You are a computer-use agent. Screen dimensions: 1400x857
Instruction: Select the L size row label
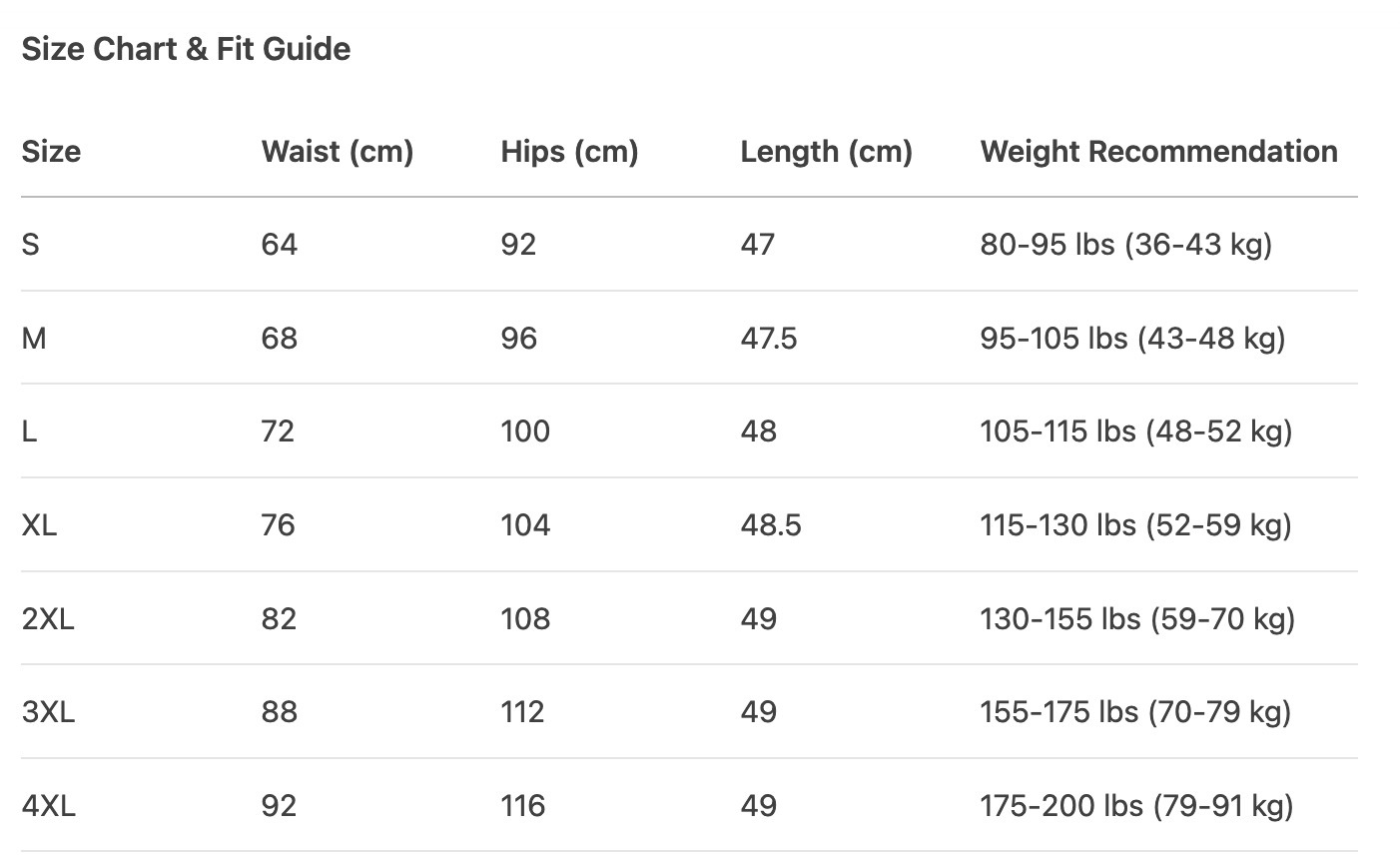(29, 431)
